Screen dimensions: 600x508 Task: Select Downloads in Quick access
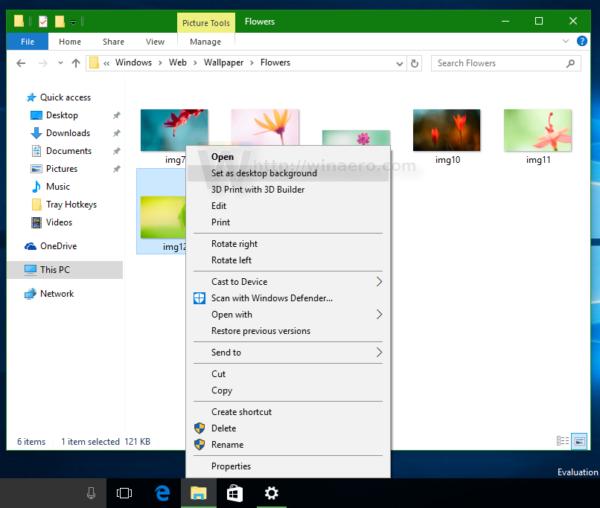pos(68,133)
